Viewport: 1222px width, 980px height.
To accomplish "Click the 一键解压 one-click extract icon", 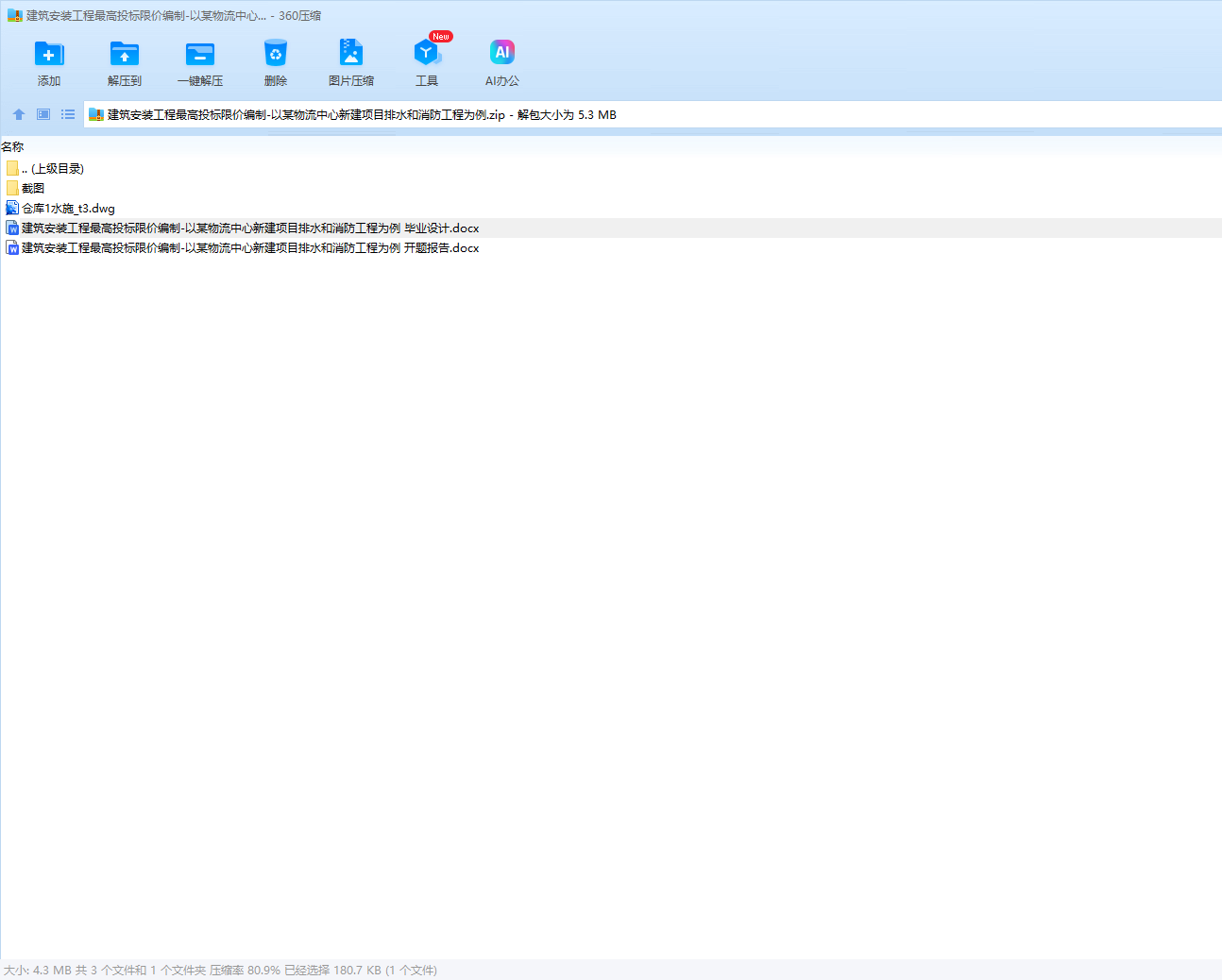I will click(200, 54).
